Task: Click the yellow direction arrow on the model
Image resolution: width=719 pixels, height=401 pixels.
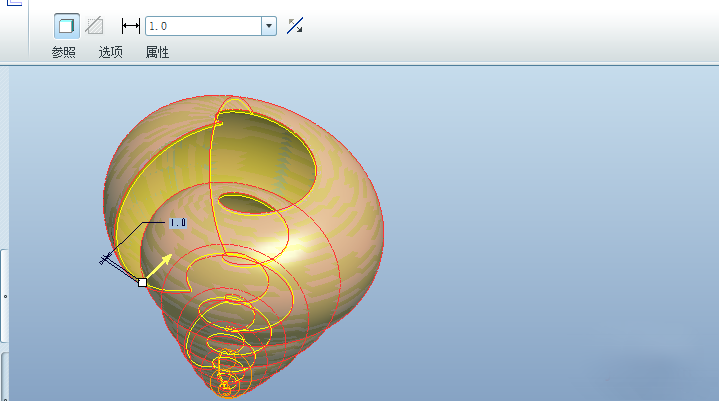Action: pos(163,265)
